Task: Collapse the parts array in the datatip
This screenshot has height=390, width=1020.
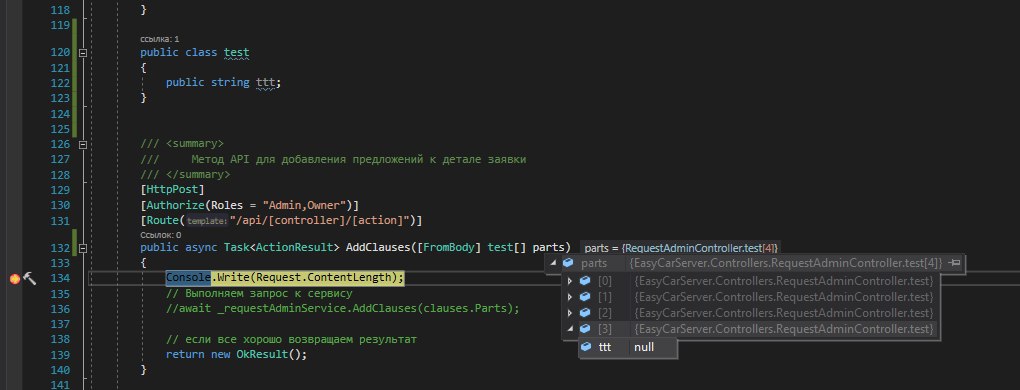Action: pyautogui.click(x=554, y=263)
